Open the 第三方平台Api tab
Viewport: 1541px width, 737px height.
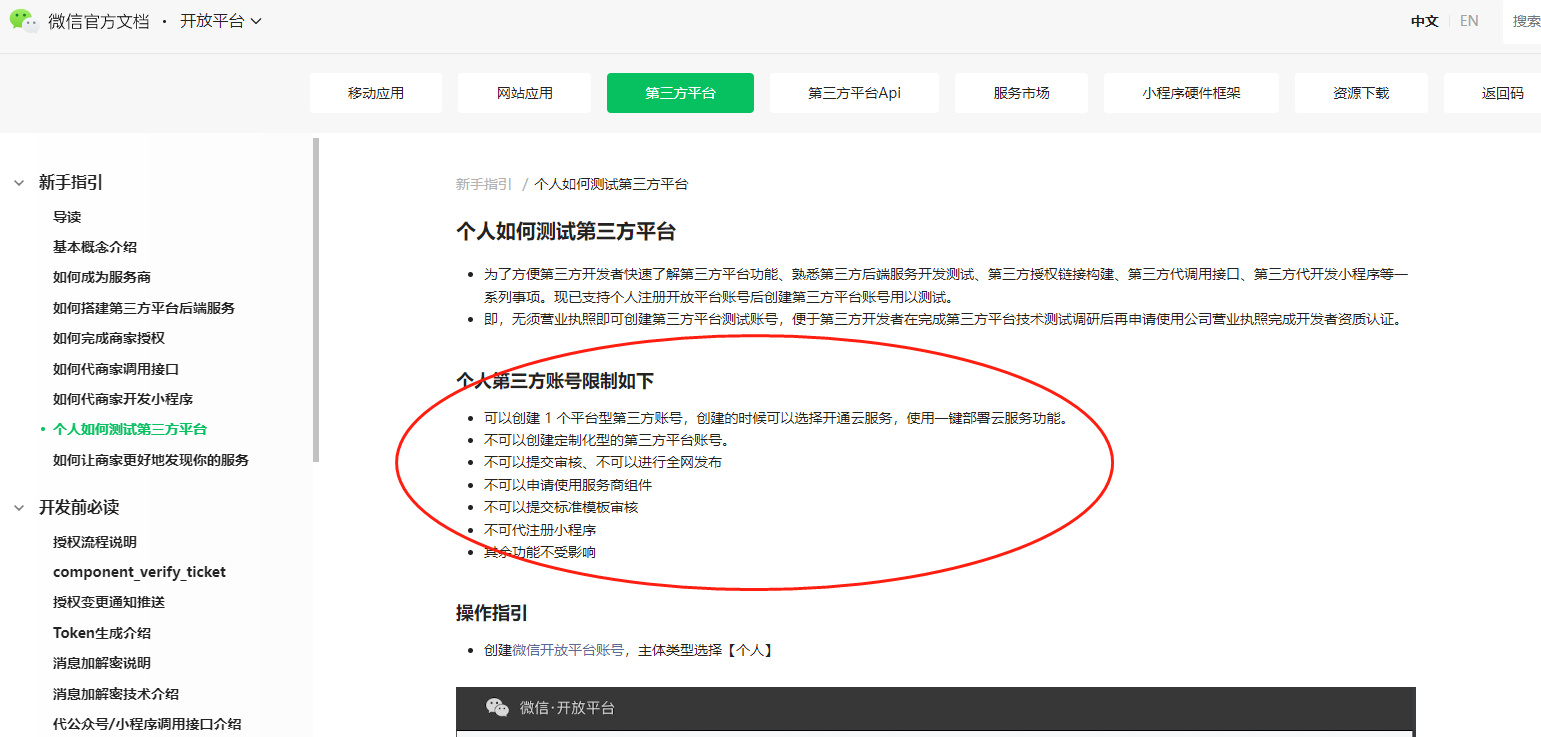click(855, 93)
